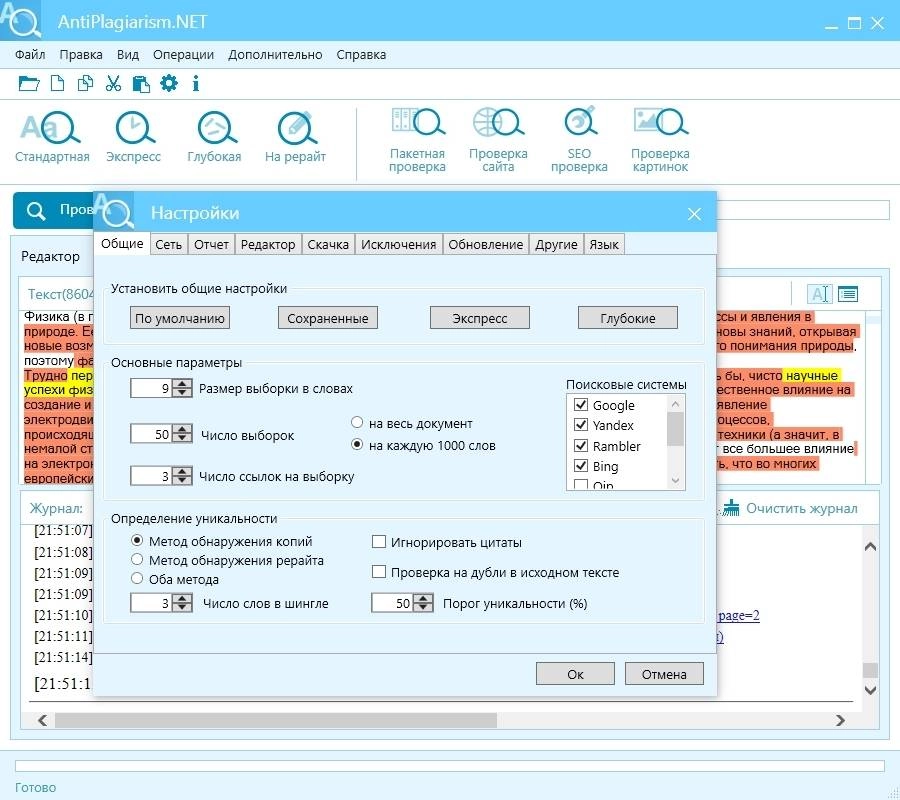Select Метод обнаружения рерайта
900x800 pixels.
click(137, 559)
